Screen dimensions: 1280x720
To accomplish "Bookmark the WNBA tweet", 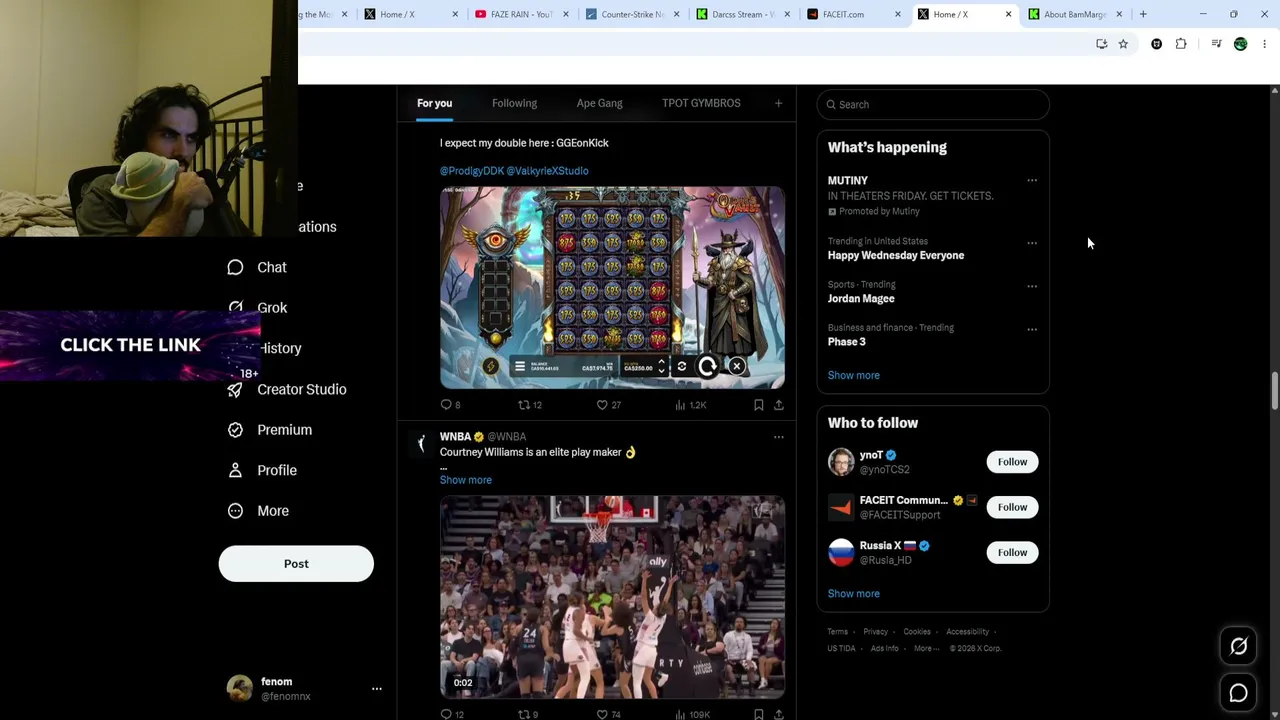I will pyautogui.click(x=758, y=714).
